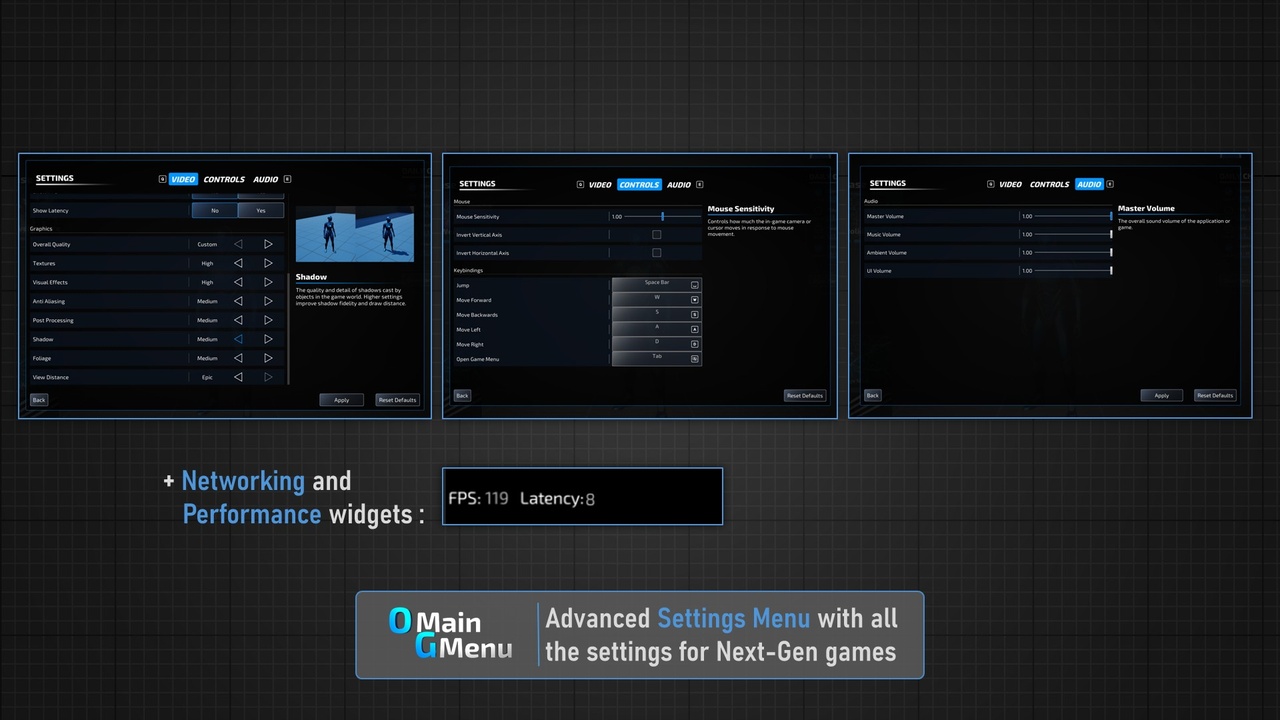Click Reset Defaults in the Controls panel
The image size is (1280, 720).
(x=804, y=395)
